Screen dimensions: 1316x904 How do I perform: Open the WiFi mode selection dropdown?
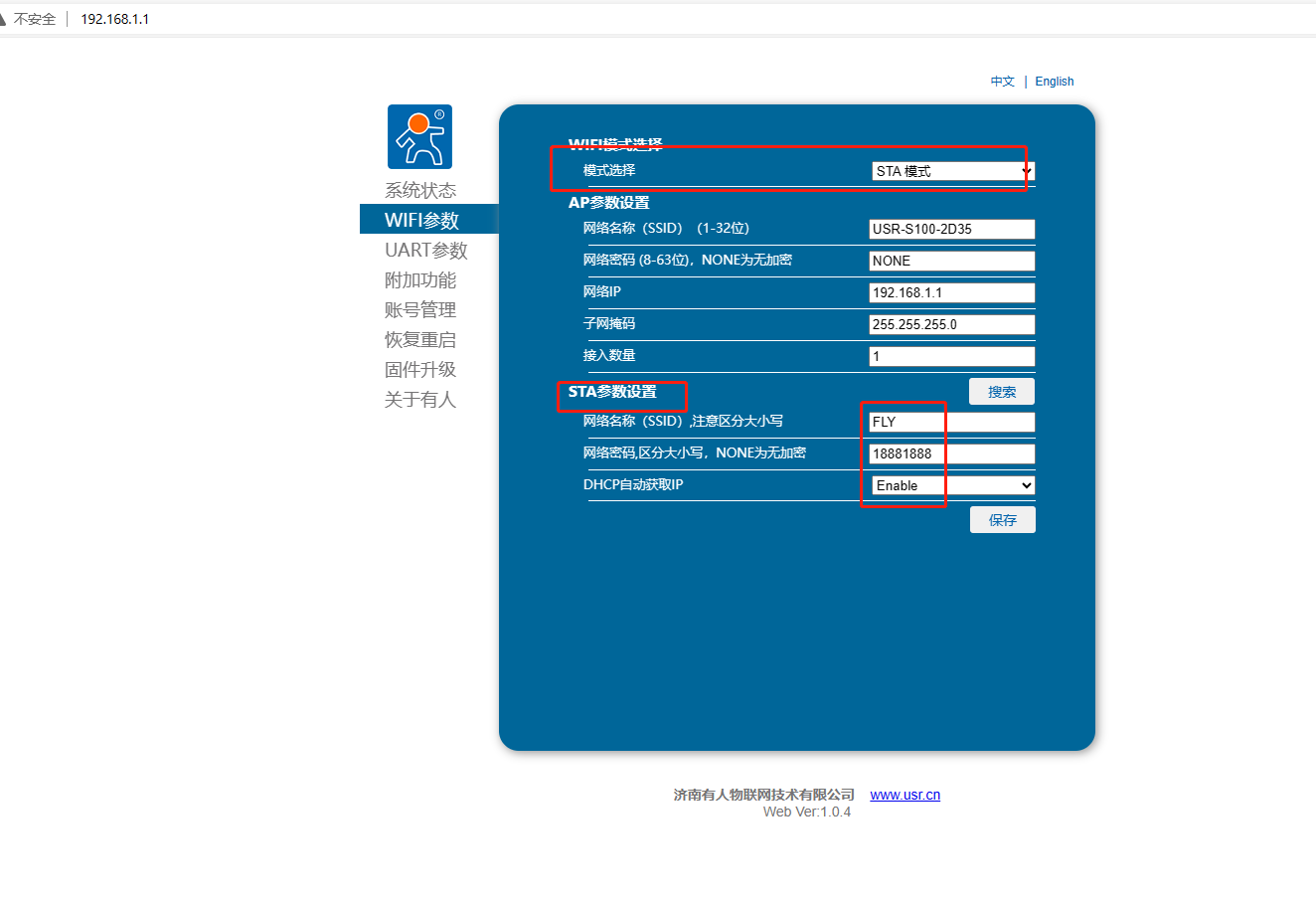tap(952, 171)
